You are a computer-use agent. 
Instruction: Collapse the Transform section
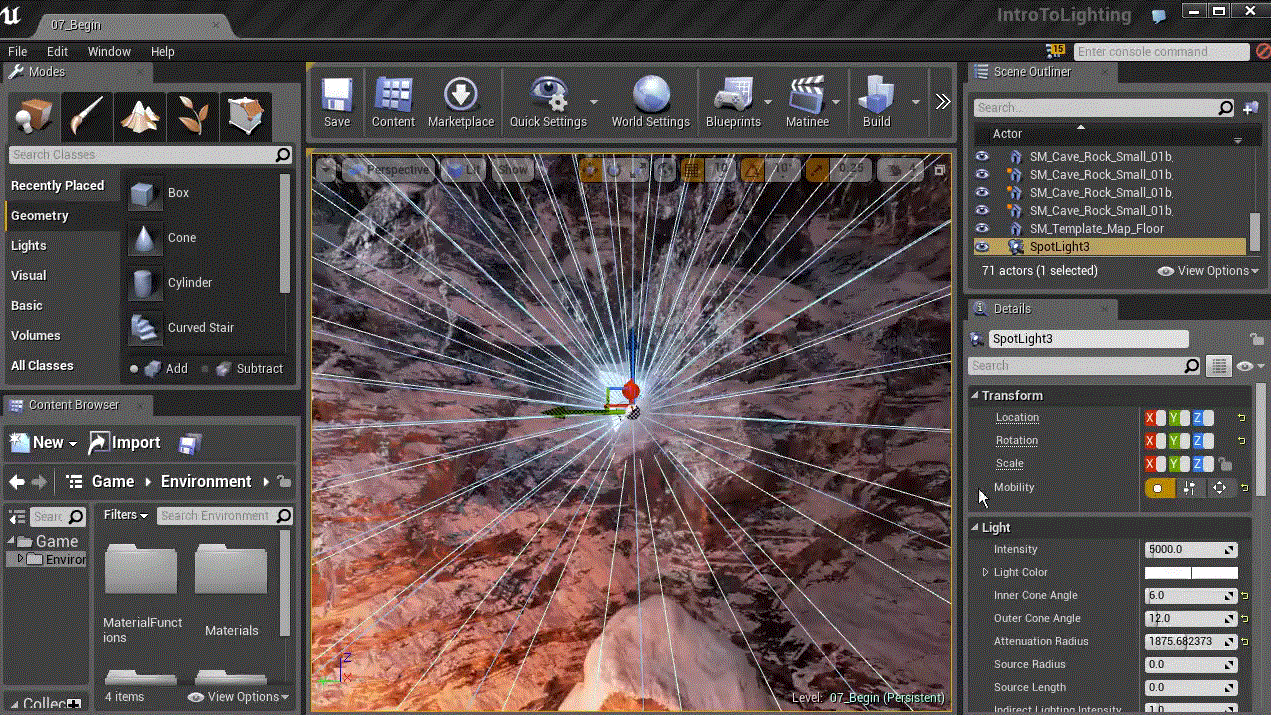[x=975, y=396]
